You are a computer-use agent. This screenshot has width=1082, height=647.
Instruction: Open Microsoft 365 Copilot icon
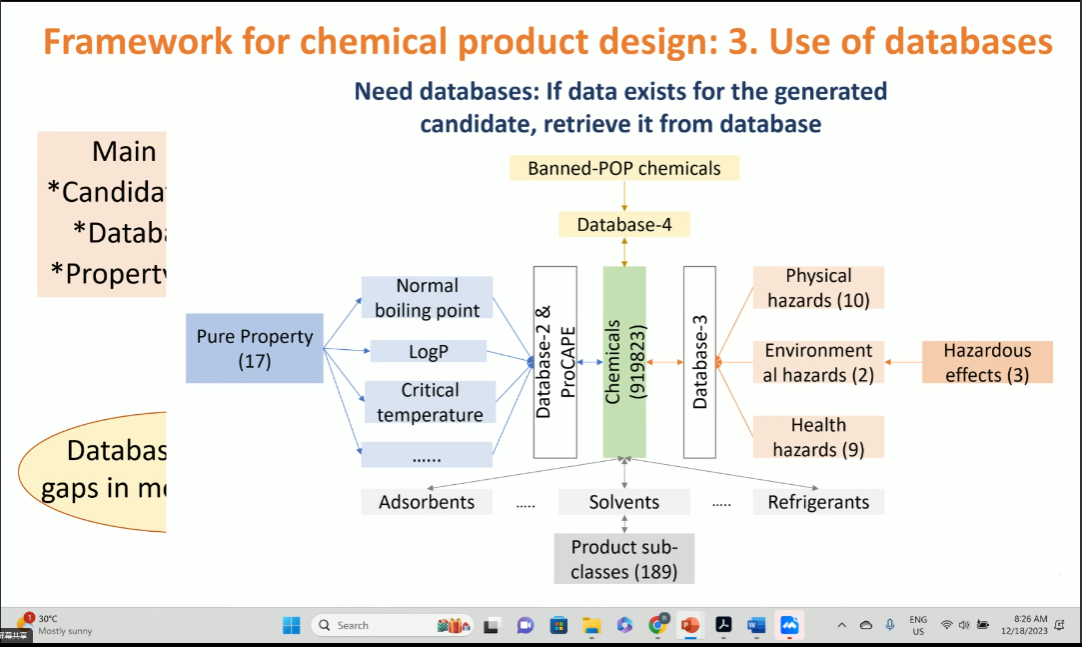coord(625,626)
